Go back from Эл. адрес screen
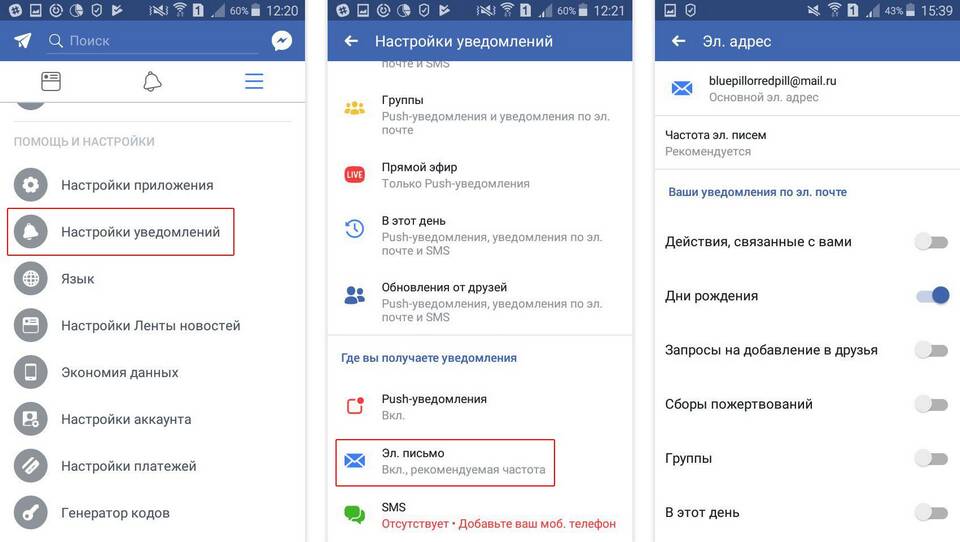 (678, 41)
